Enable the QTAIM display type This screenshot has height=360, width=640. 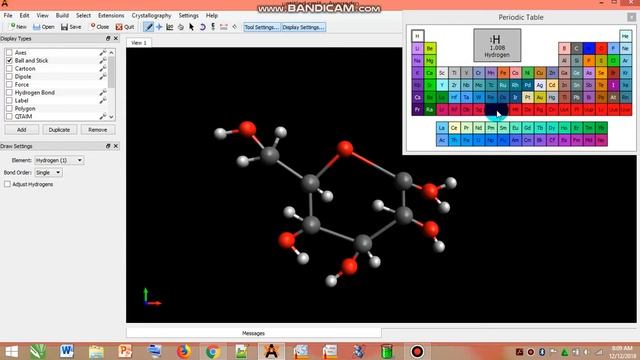click(x=9, y=116)
